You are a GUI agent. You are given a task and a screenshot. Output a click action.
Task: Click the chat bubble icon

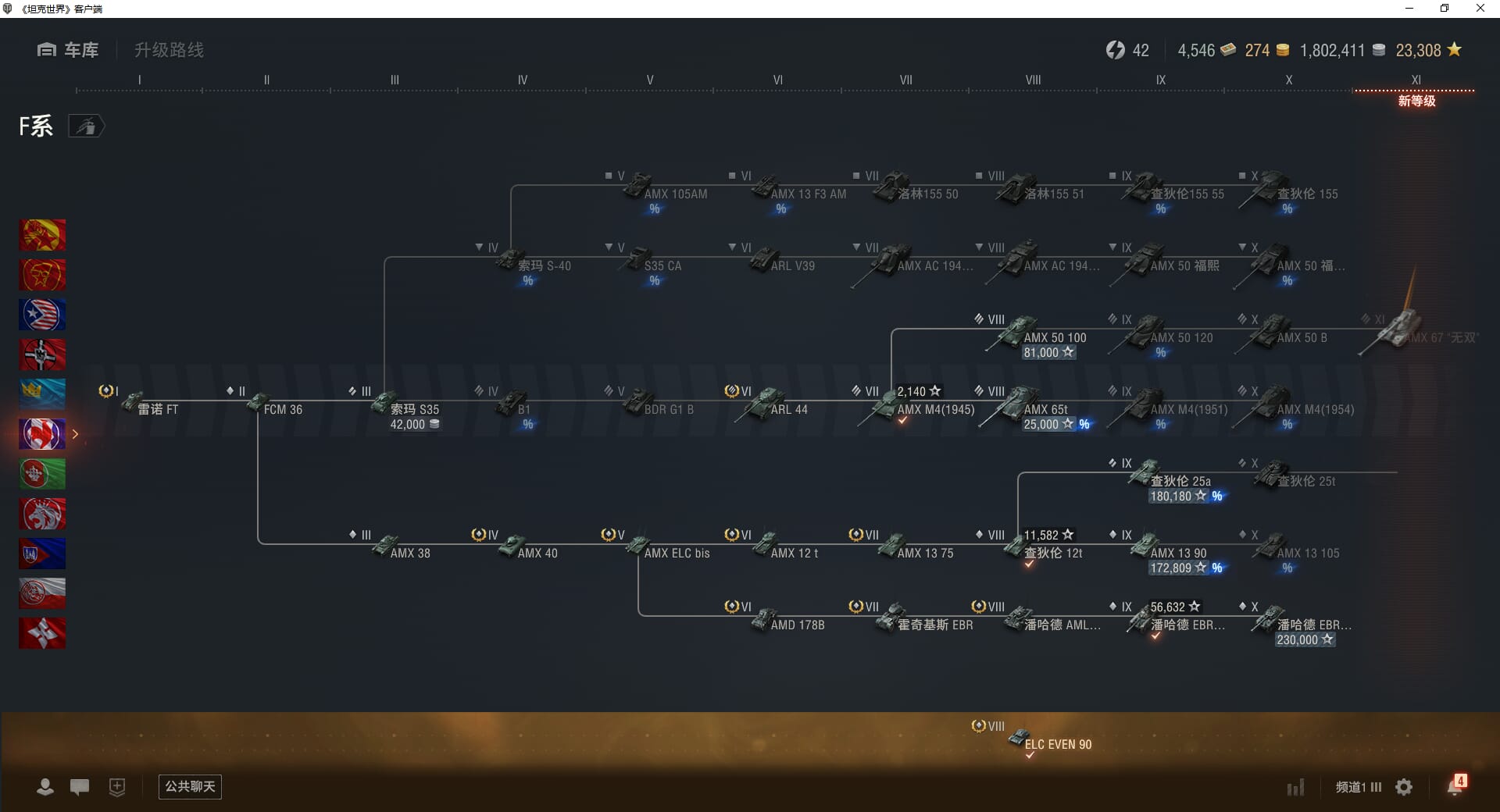coord(80,787)
